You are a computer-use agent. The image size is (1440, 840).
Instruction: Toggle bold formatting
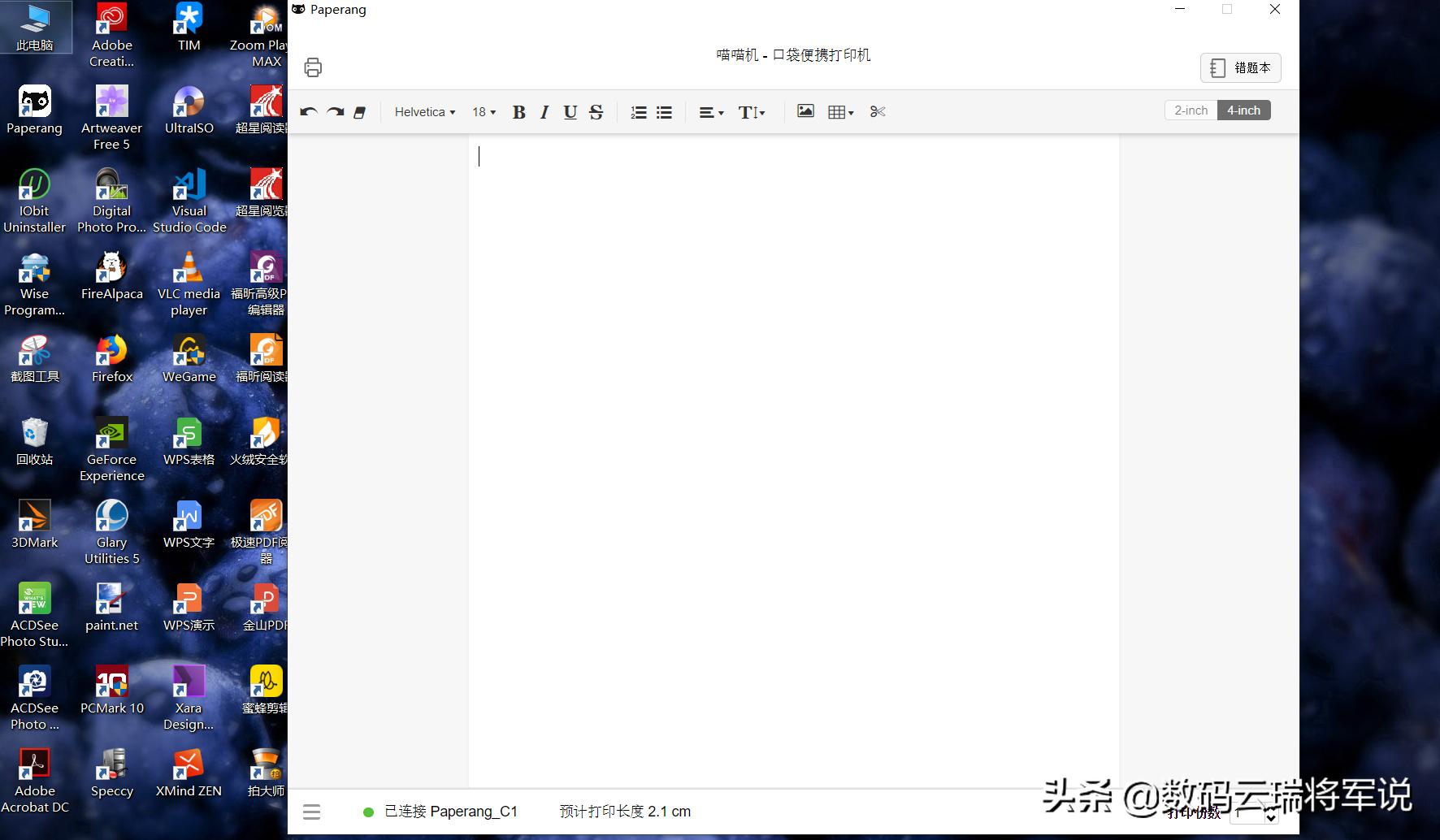(518, 112)
